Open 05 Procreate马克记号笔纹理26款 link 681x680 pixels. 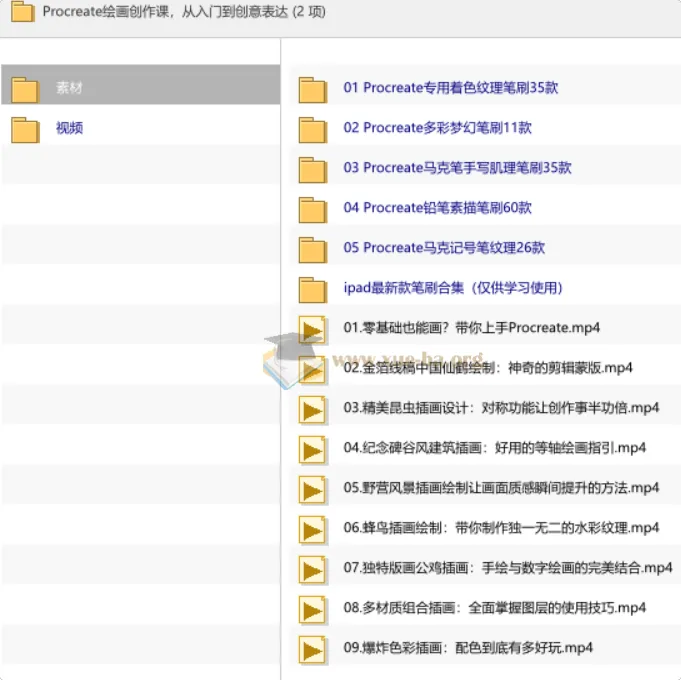444,248
